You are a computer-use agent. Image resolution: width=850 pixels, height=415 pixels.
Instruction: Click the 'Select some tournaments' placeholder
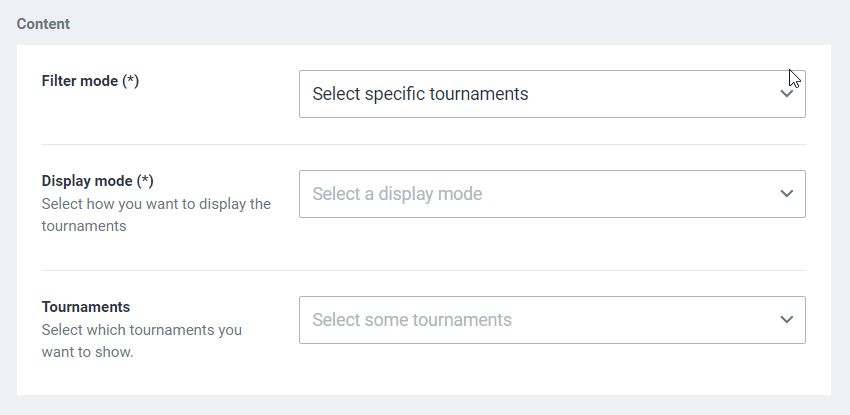[x=412, y=320]
